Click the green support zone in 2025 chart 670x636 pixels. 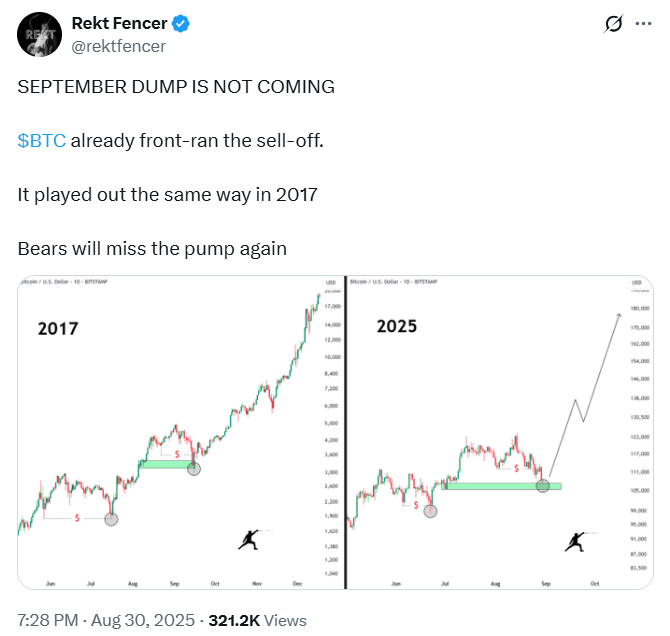click(x=501, y=486)
